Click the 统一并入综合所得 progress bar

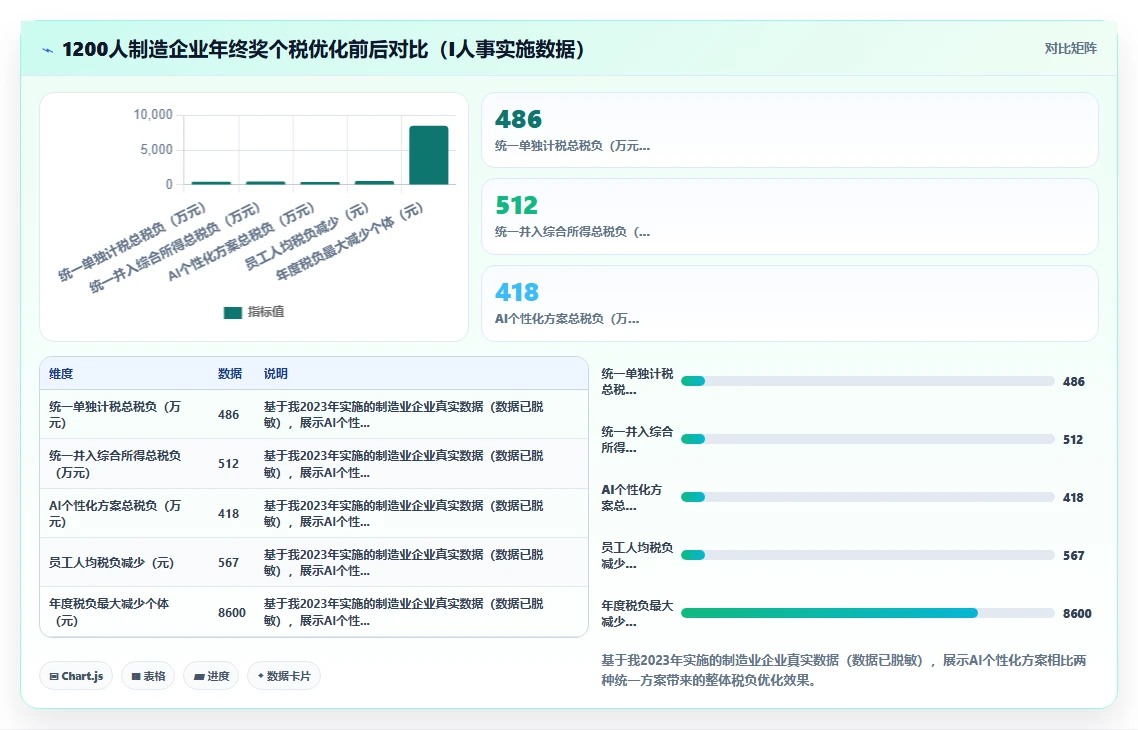pos(867,439)
